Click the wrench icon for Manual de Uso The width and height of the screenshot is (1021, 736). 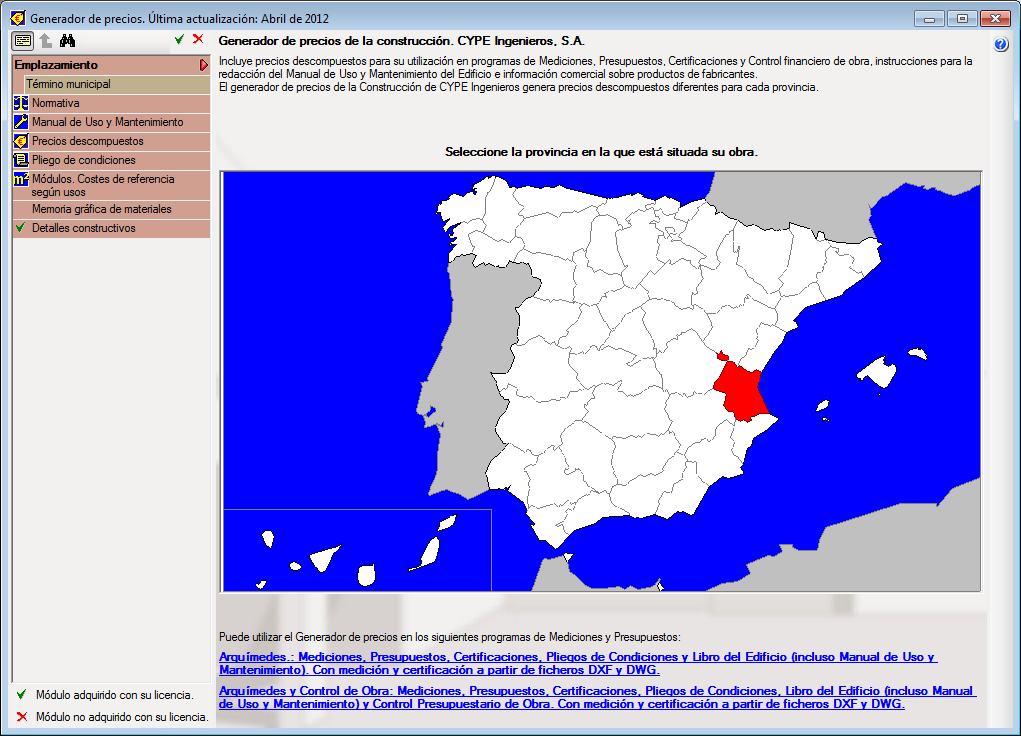coord(21,122)
